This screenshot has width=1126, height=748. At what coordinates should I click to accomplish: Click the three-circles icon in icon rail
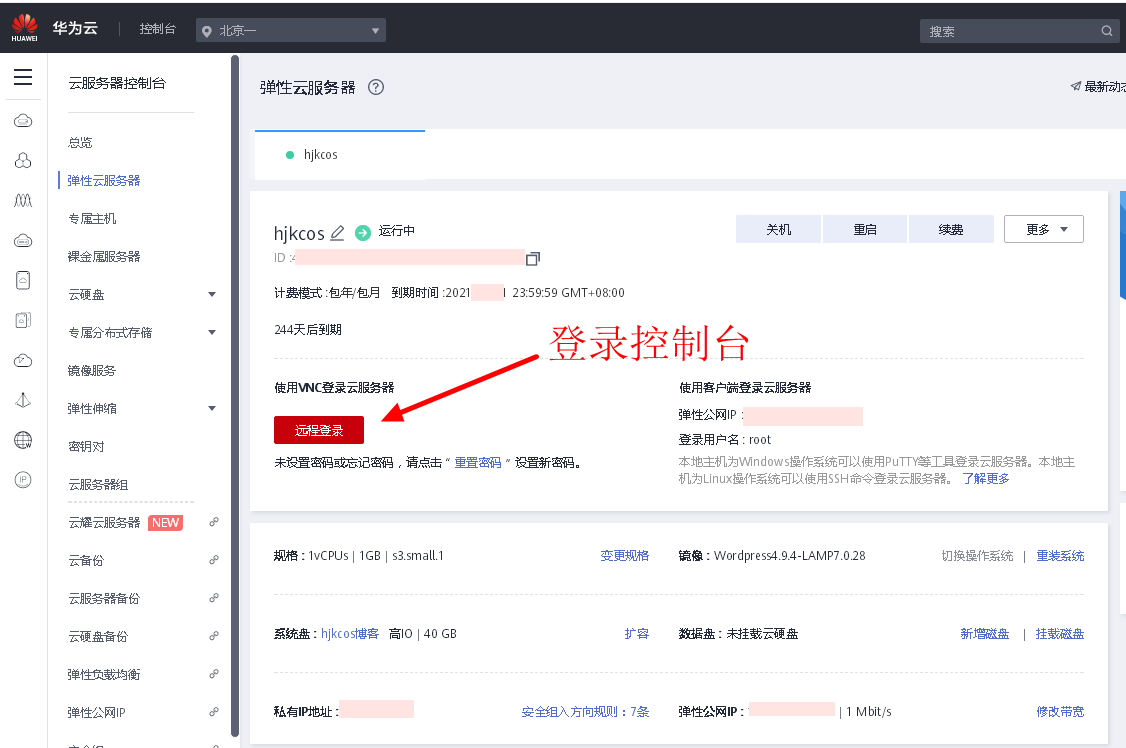[23, 160]
